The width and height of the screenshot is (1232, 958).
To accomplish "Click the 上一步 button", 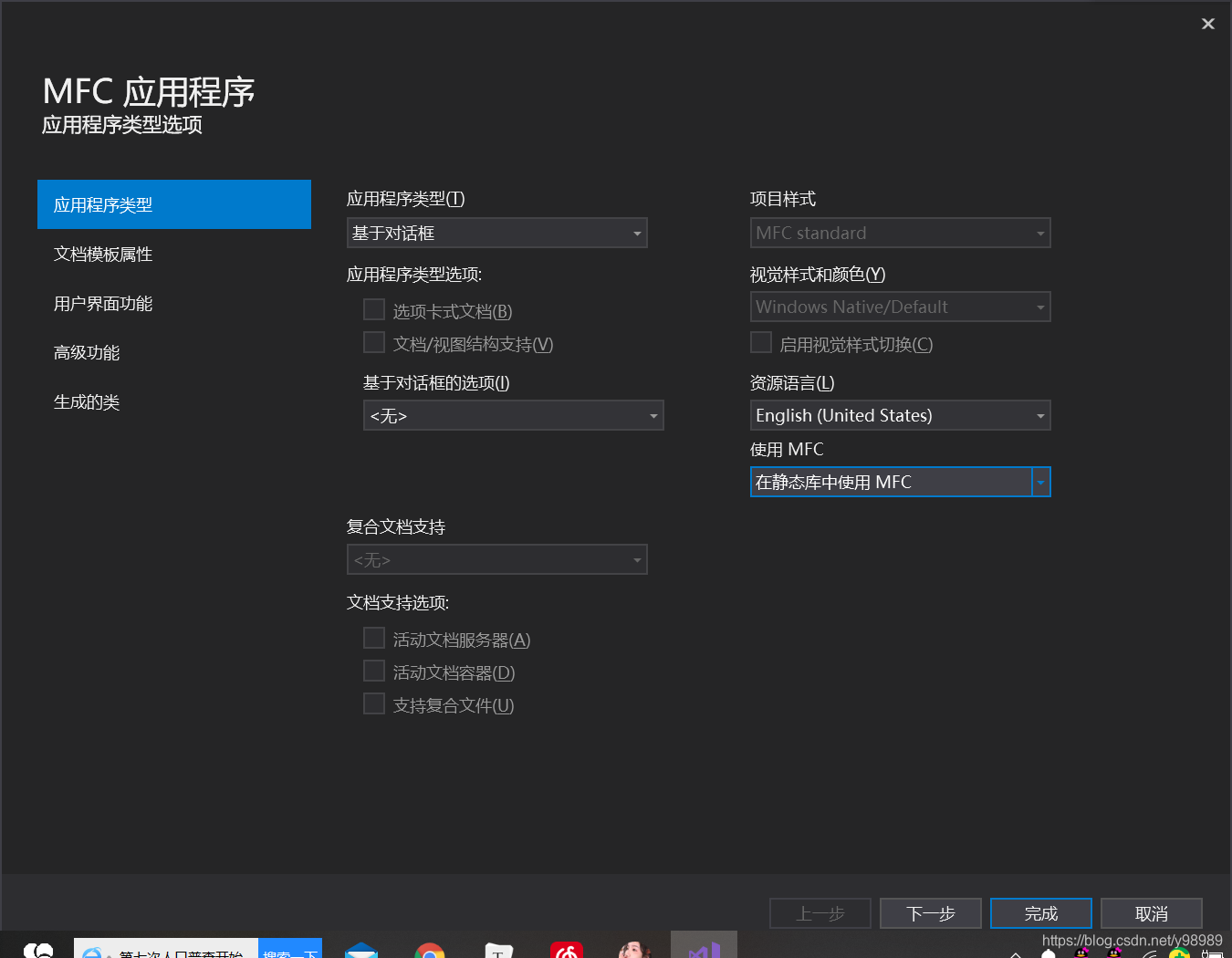I will 820,913.
